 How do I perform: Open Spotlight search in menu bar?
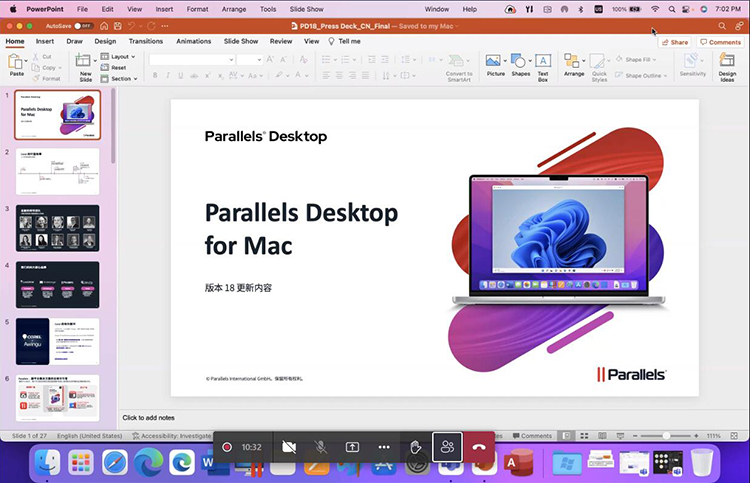pyautogui.click(x=672, y=9)
